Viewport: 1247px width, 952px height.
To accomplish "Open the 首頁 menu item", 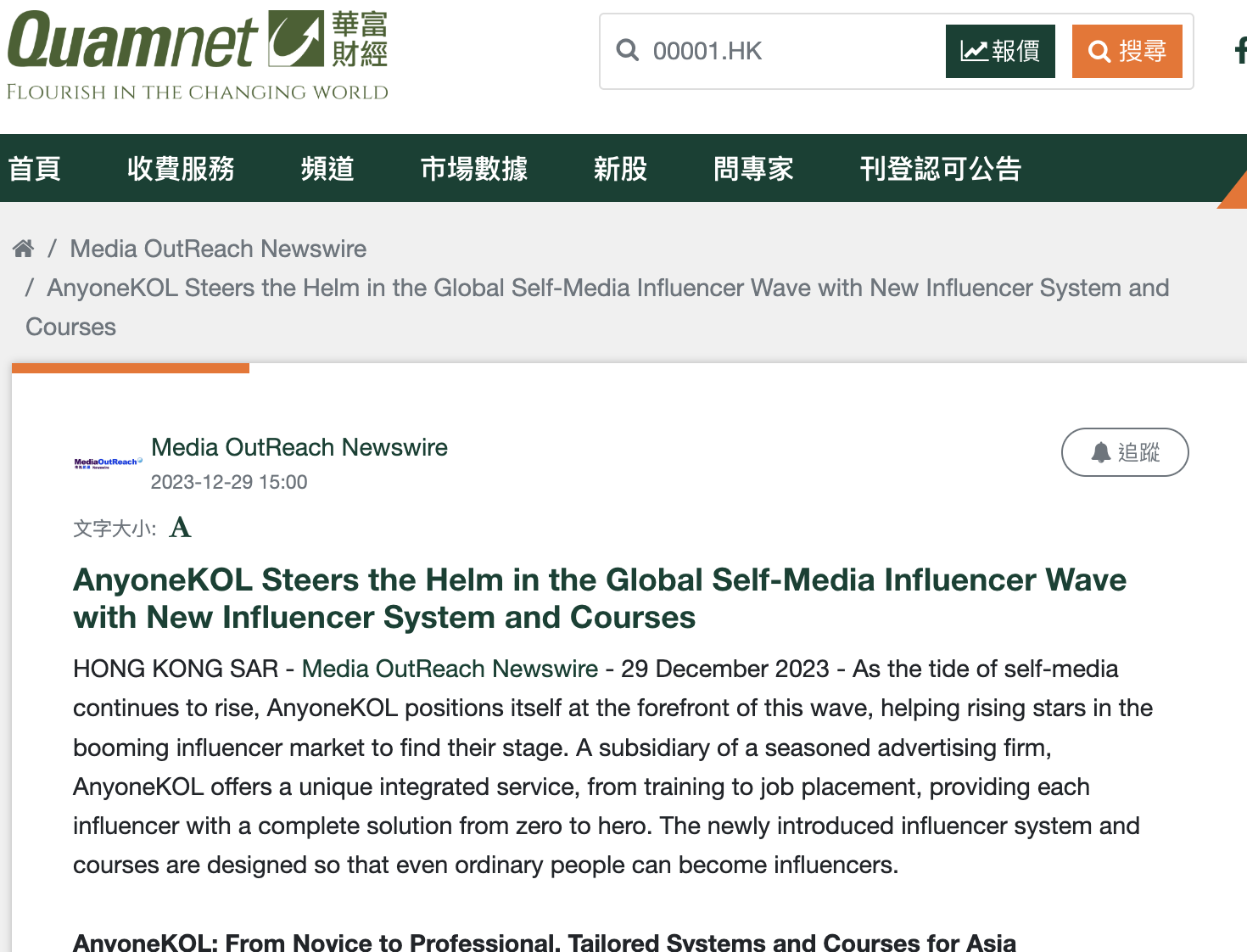I will pyautogui.click(x=35, y=169).
